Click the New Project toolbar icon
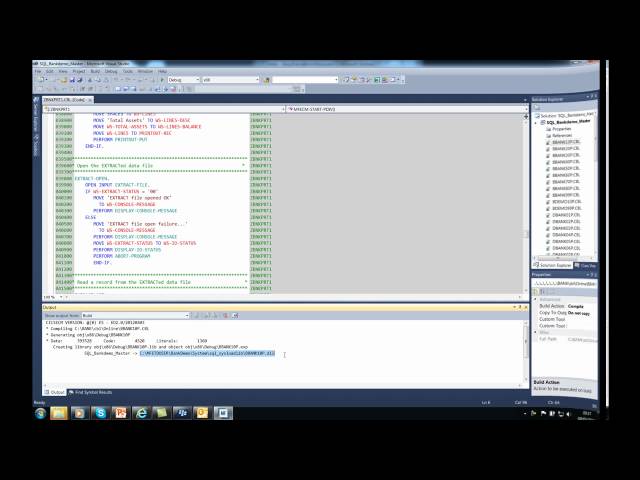Image resolution: width=640 pixels, height=480 pixels. coord(41,80)
